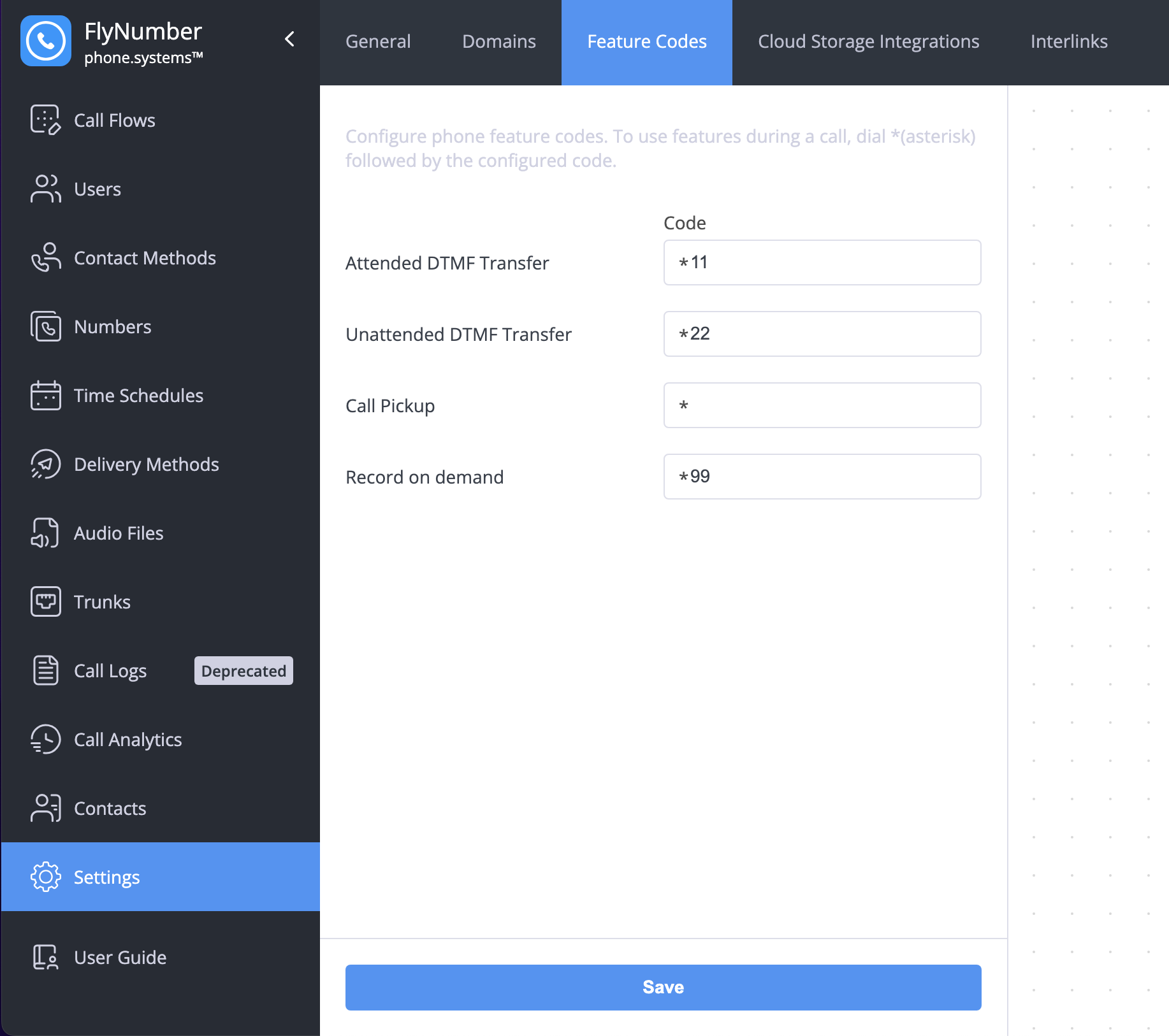Go to the Users section label
This screenshot has height=1036, width=1169.
point(98,189)
